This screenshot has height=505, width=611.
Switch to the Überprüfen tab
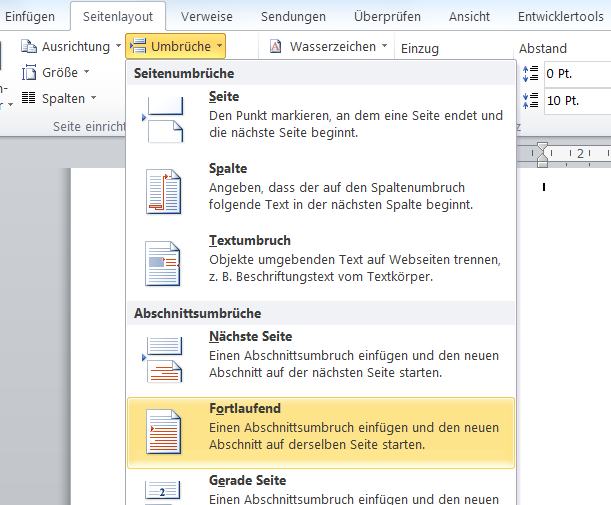coord(387,17)
